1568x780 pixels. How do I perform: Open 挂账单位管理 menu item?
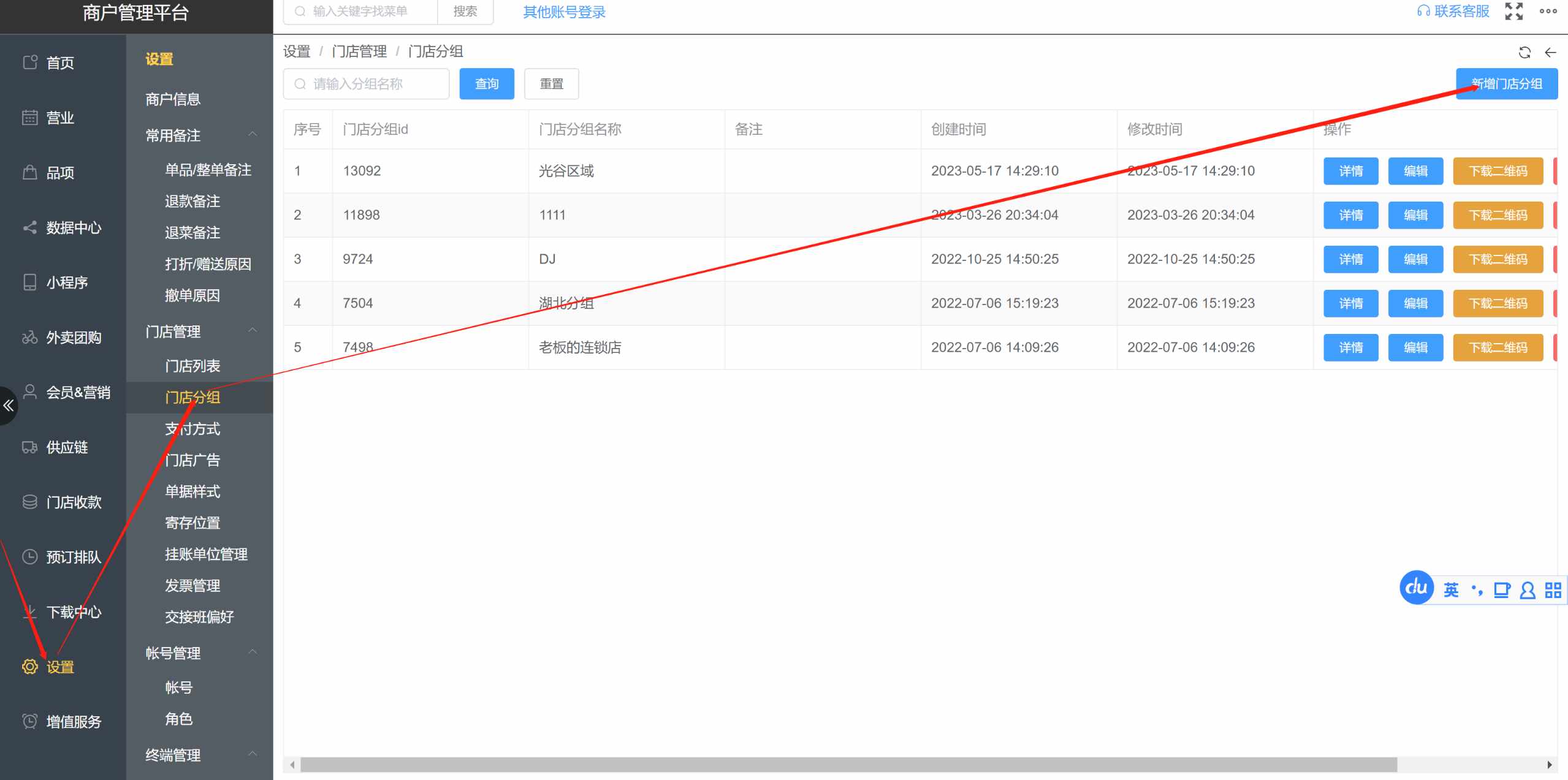tap(206, 554)
